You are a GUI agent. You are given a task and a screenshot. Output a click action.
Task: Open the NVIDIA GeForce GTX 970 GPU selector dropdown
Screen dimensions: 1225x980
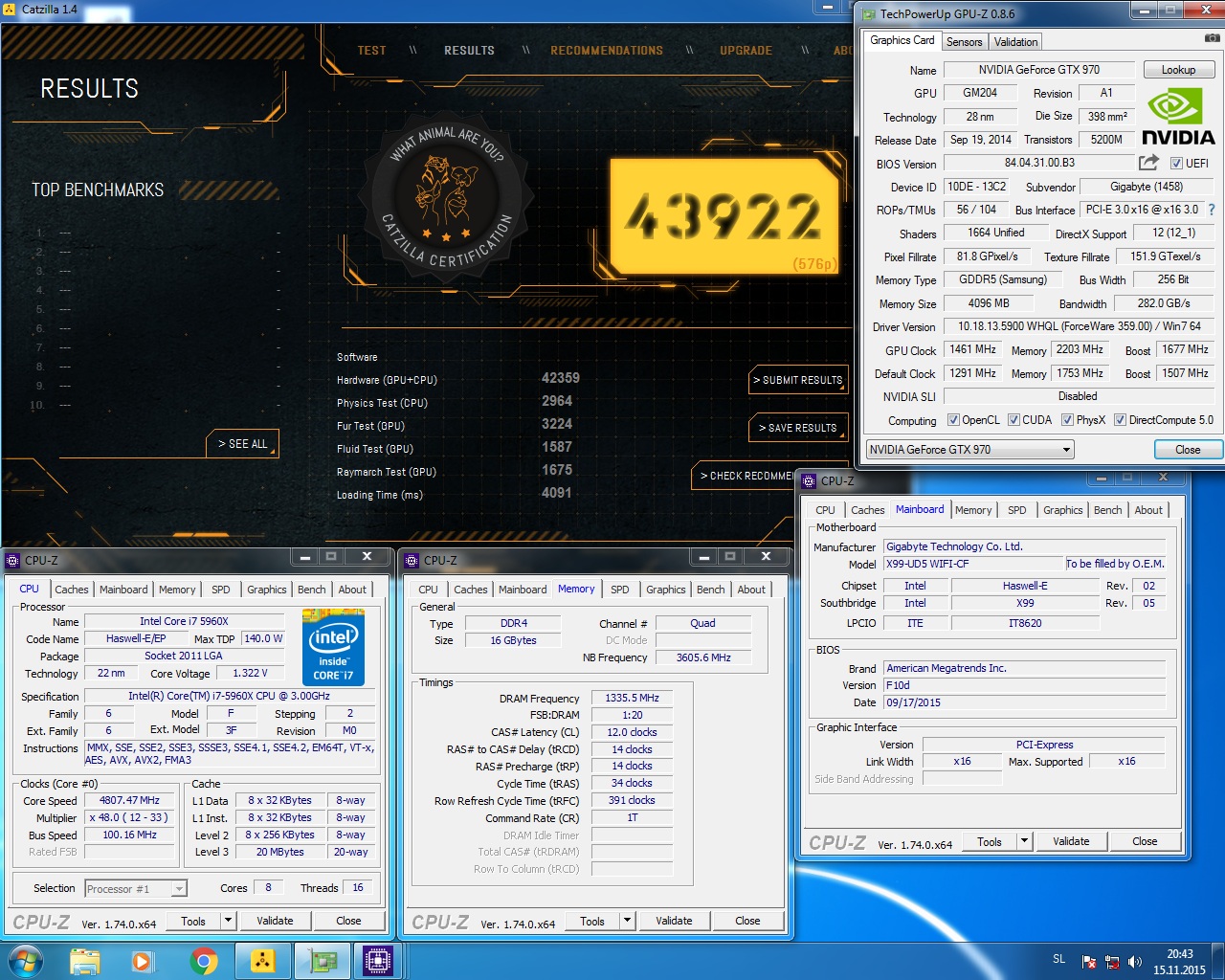(970, 450)
